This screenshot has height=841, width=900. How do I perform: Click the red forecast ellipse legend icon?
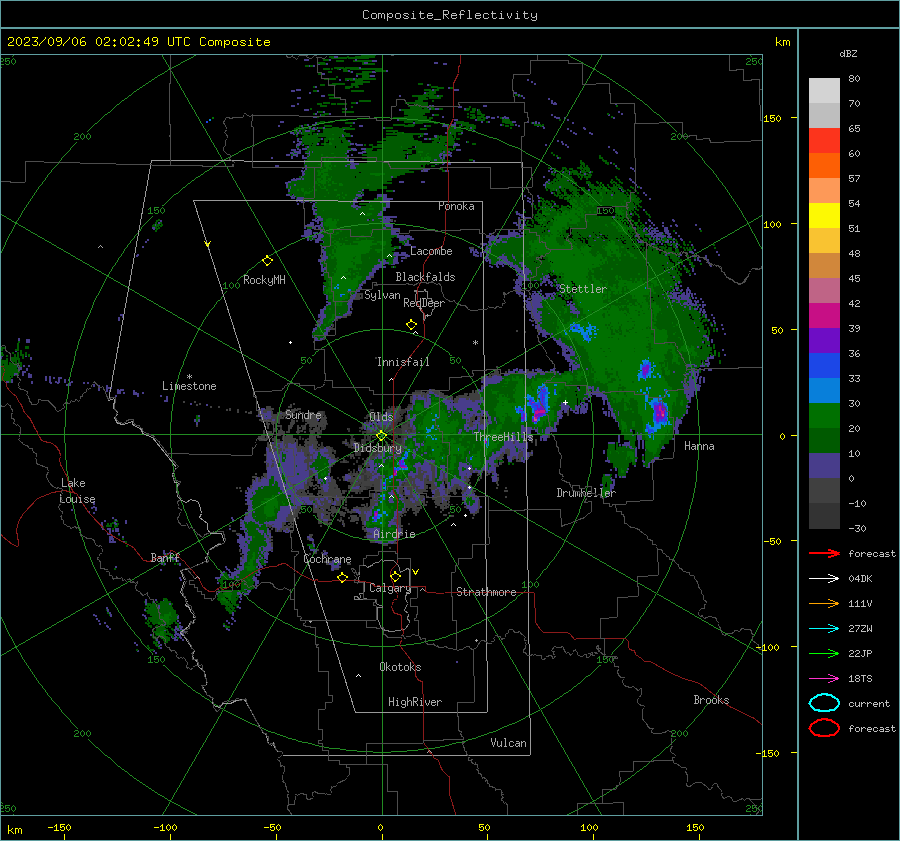(x=824, y=728)
